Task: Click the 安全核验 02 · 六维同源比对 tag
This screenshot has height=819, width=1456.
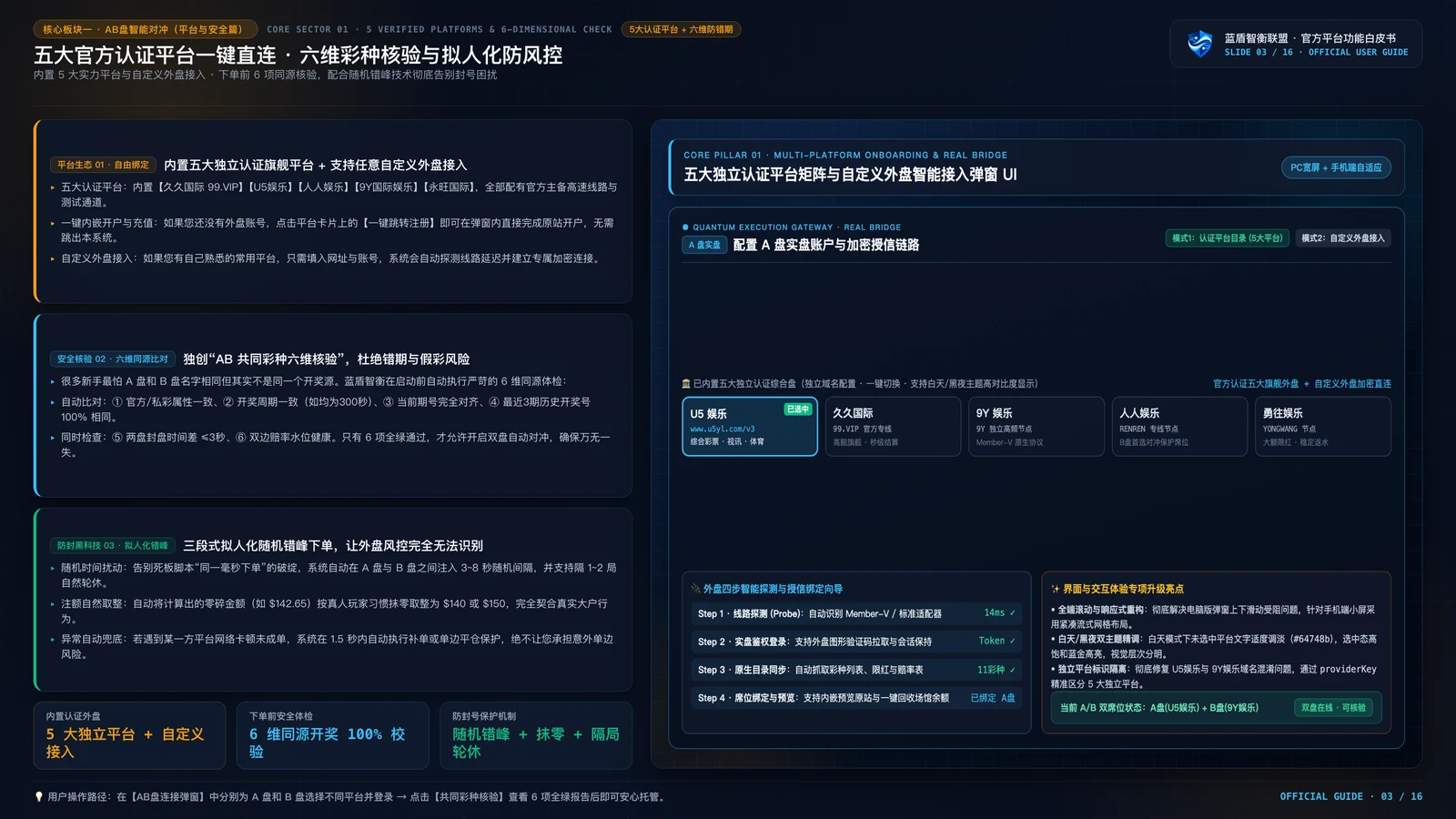Action: coord(113,359)
